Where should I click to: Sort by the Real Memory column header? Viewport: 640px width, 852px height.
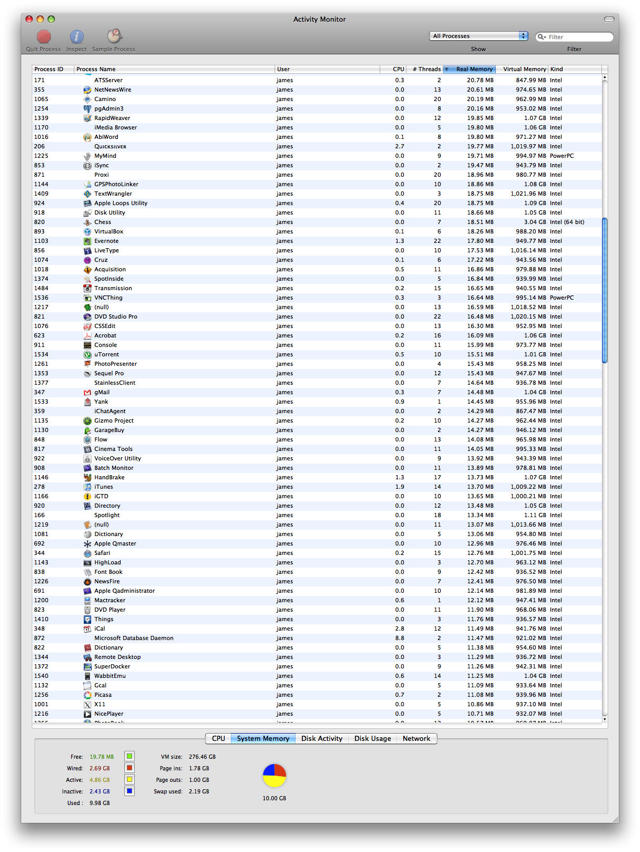[474, 69]
